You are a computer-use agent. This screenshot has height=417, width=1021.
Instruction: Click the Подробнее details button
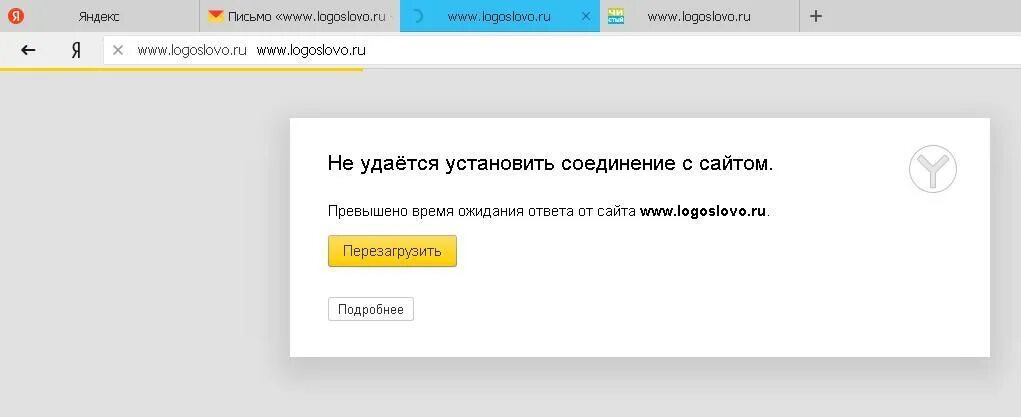click(371, 309)
